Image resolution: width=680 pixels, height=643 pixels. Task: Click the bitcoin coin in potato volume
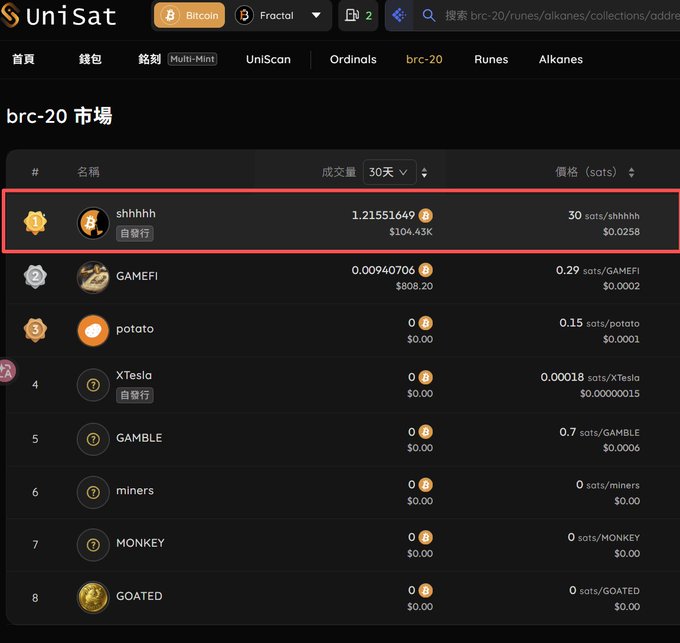point(425,323)
